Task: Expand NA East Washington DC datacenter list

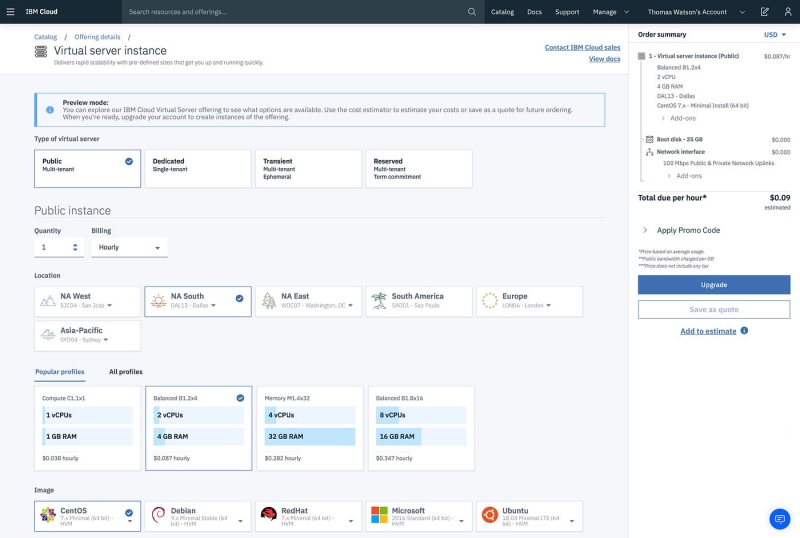Action: click(351, 306)
